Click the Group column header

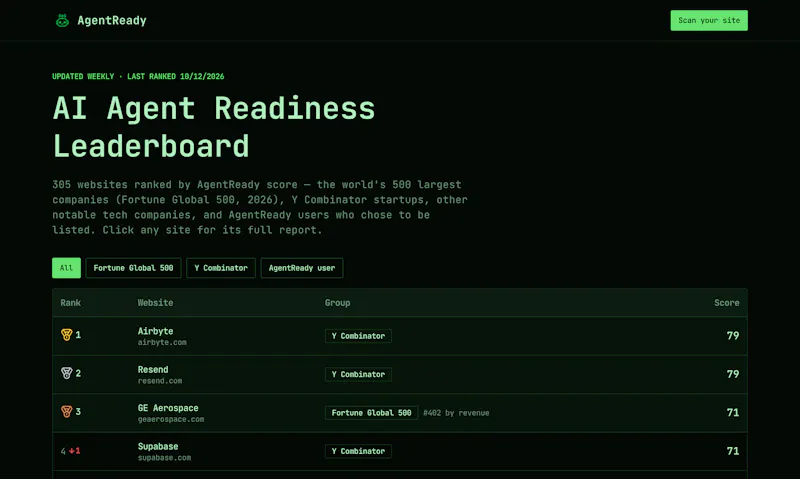[337, 302]
